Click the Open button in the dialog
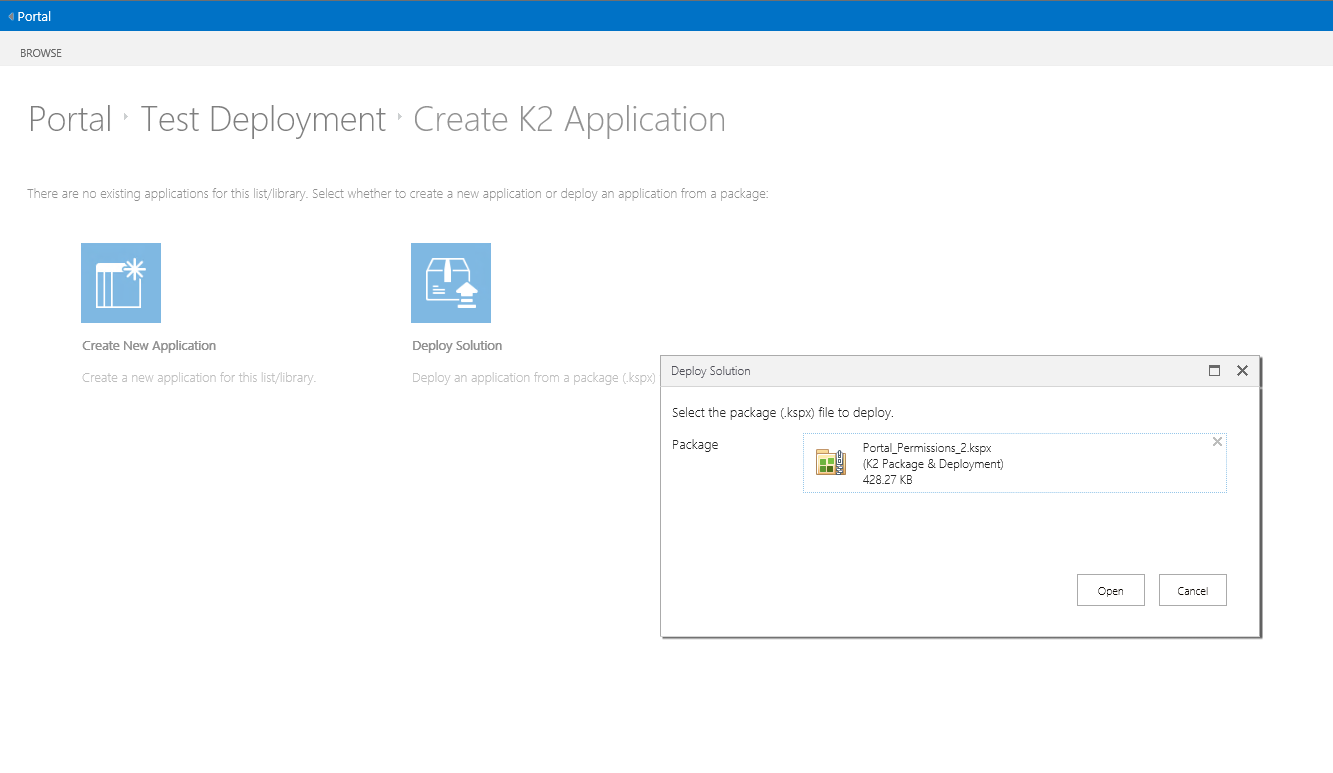 click(1111, 590)
